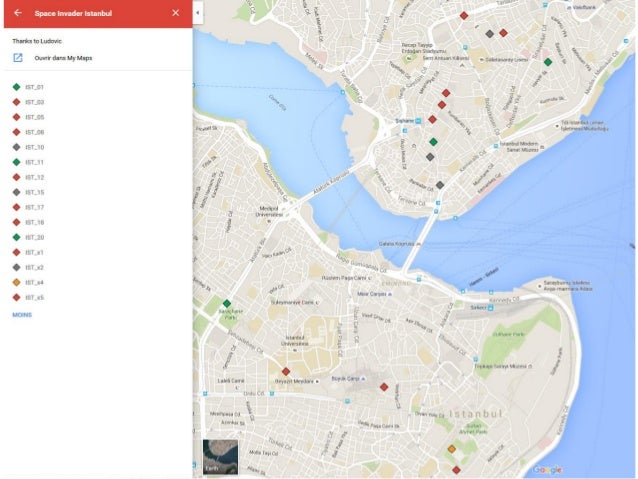The width and height of the screenshot is (638, 479).
Task: Click the Galata Köprüsü map label
Action: coord(397,244)
